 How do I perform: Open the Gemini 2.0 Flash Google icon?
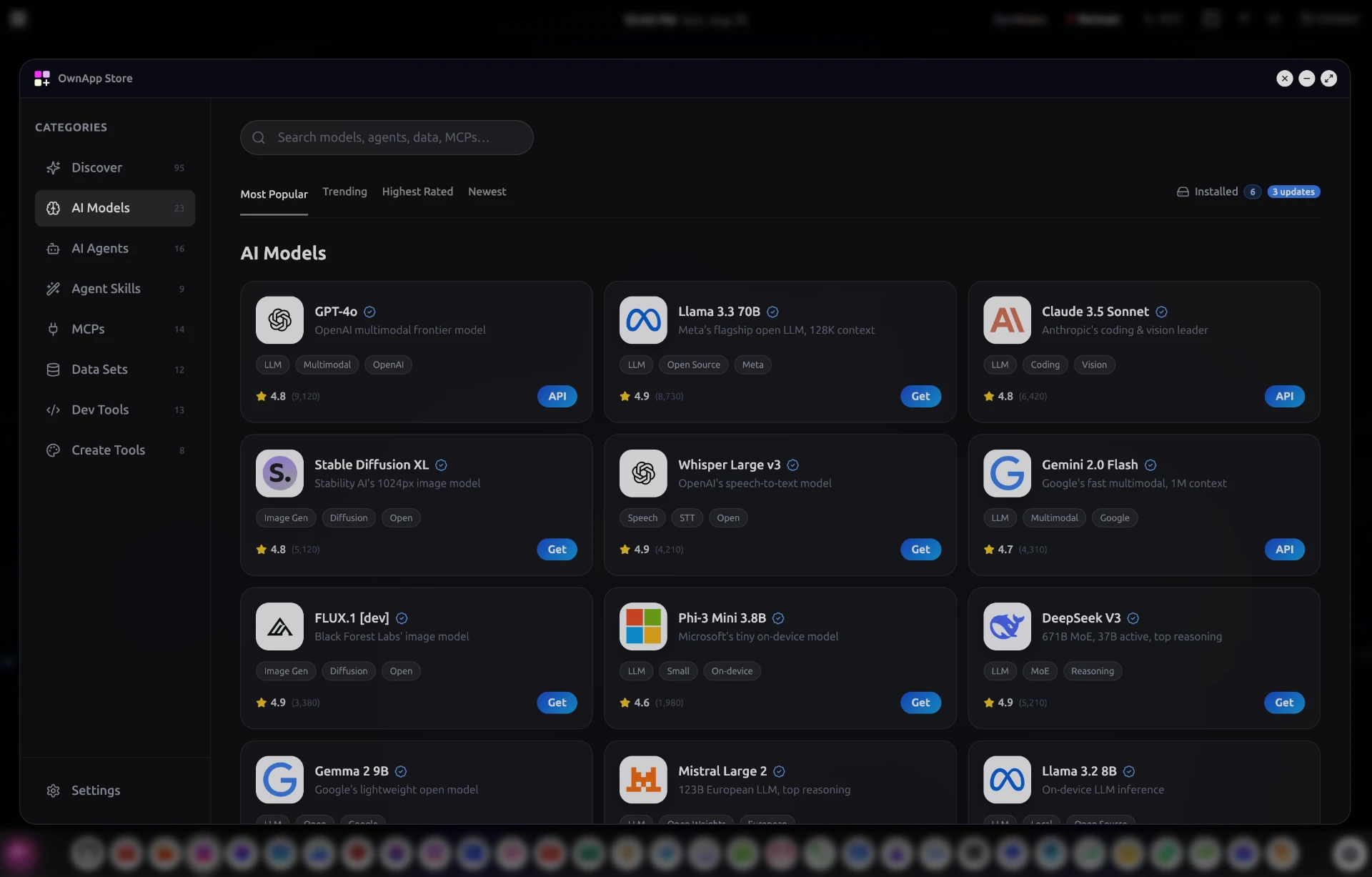1007,473
